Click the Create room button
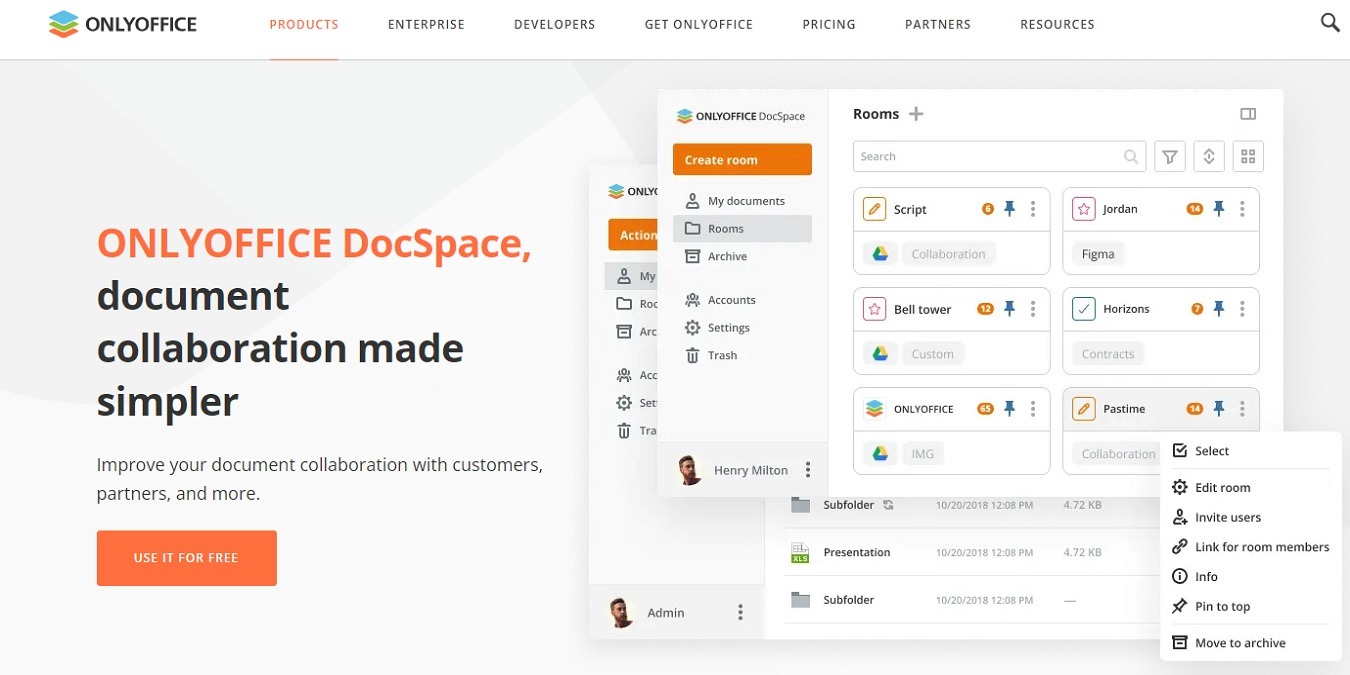The image size is (1350, 675). (x=742, y=159)
